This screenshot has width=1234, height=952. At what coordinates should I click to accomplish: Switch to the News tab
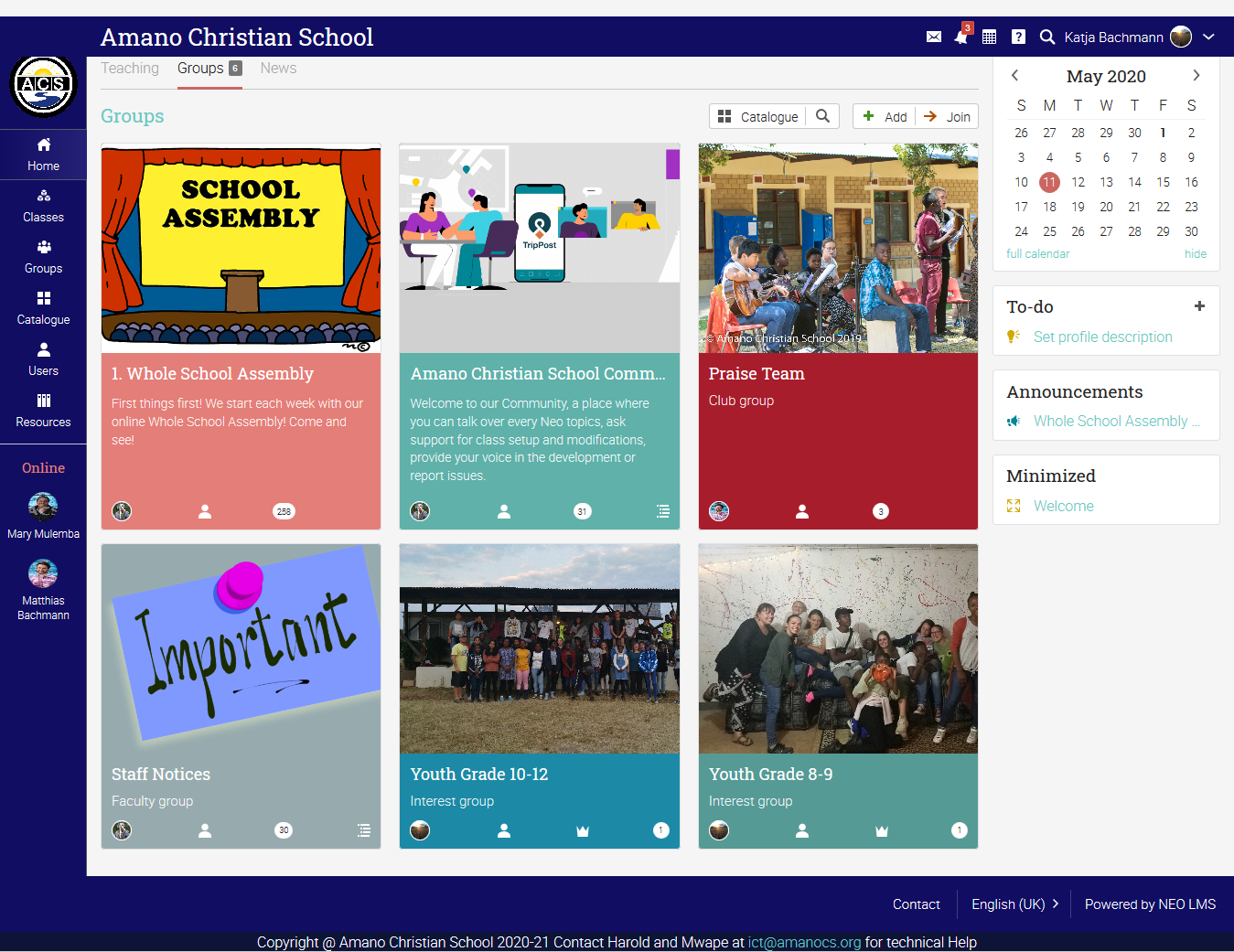pos(278,69)
